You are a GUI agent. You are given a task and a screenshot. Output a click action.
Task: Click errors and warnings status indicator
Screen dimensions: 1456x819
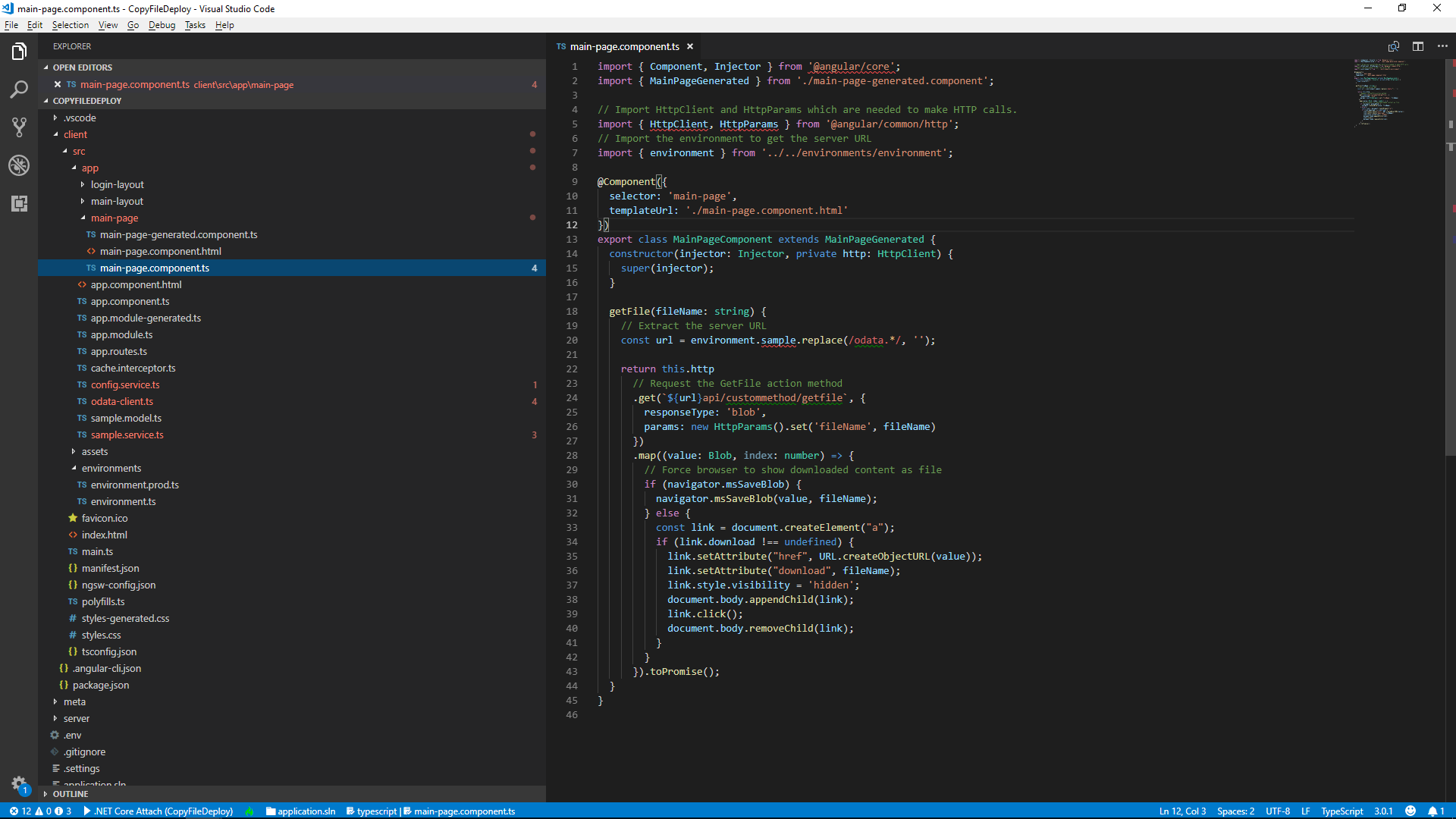tap(40, 811)
